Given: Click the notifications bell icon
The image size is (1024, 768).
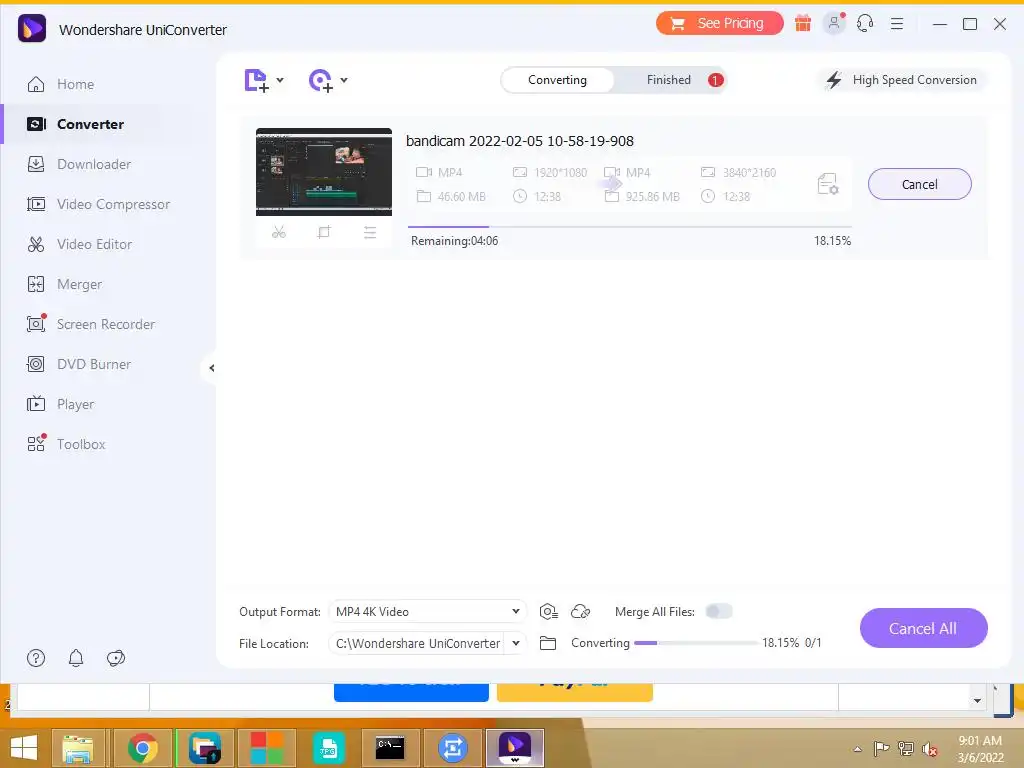Looking at the screenshot, I should (x=76, y=658).
